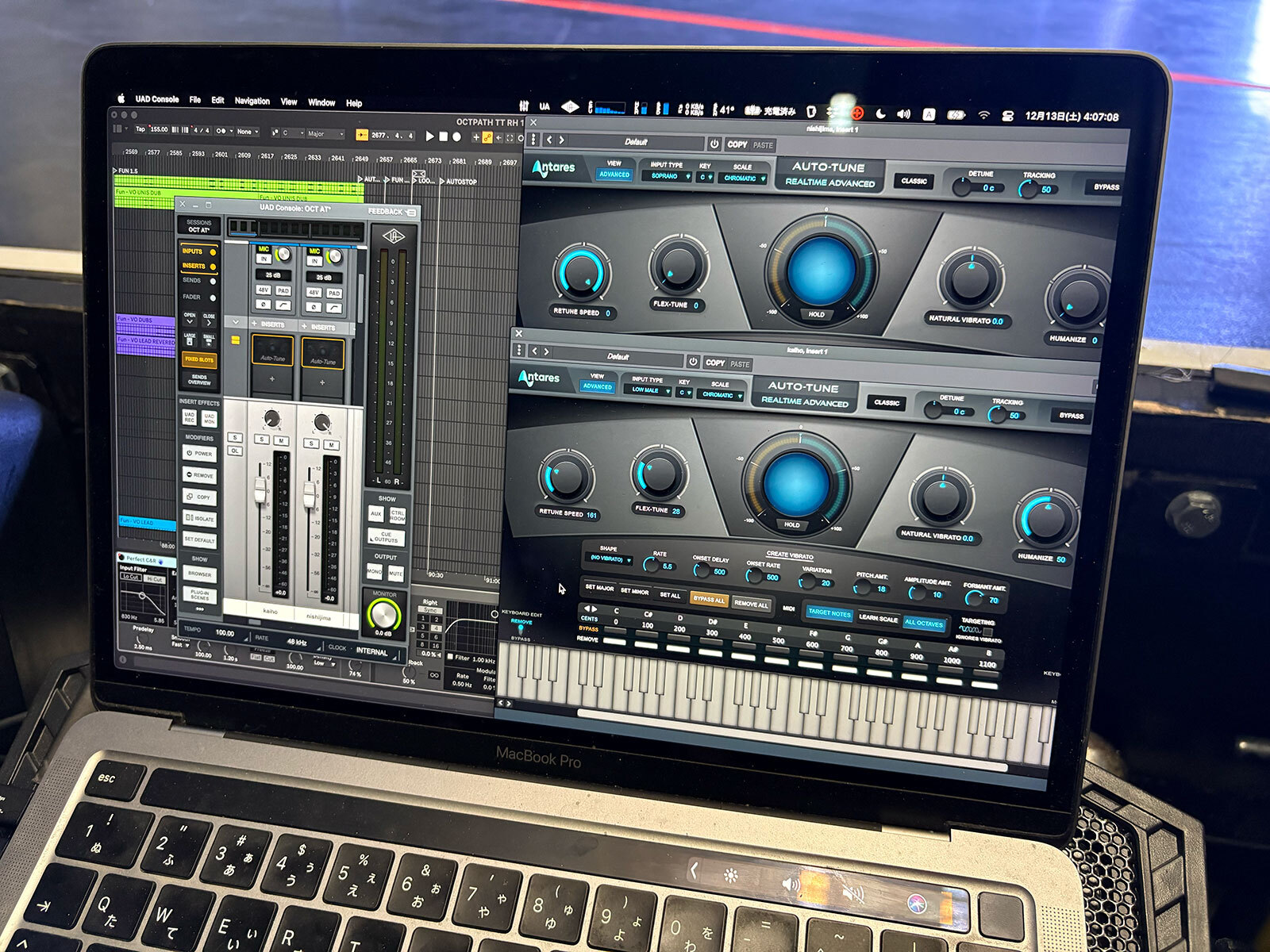Image resolution: width=1270 pixels, height=952 pixels.
Task: Open the Window menu in the menu bar
Action: pos(321,102)
